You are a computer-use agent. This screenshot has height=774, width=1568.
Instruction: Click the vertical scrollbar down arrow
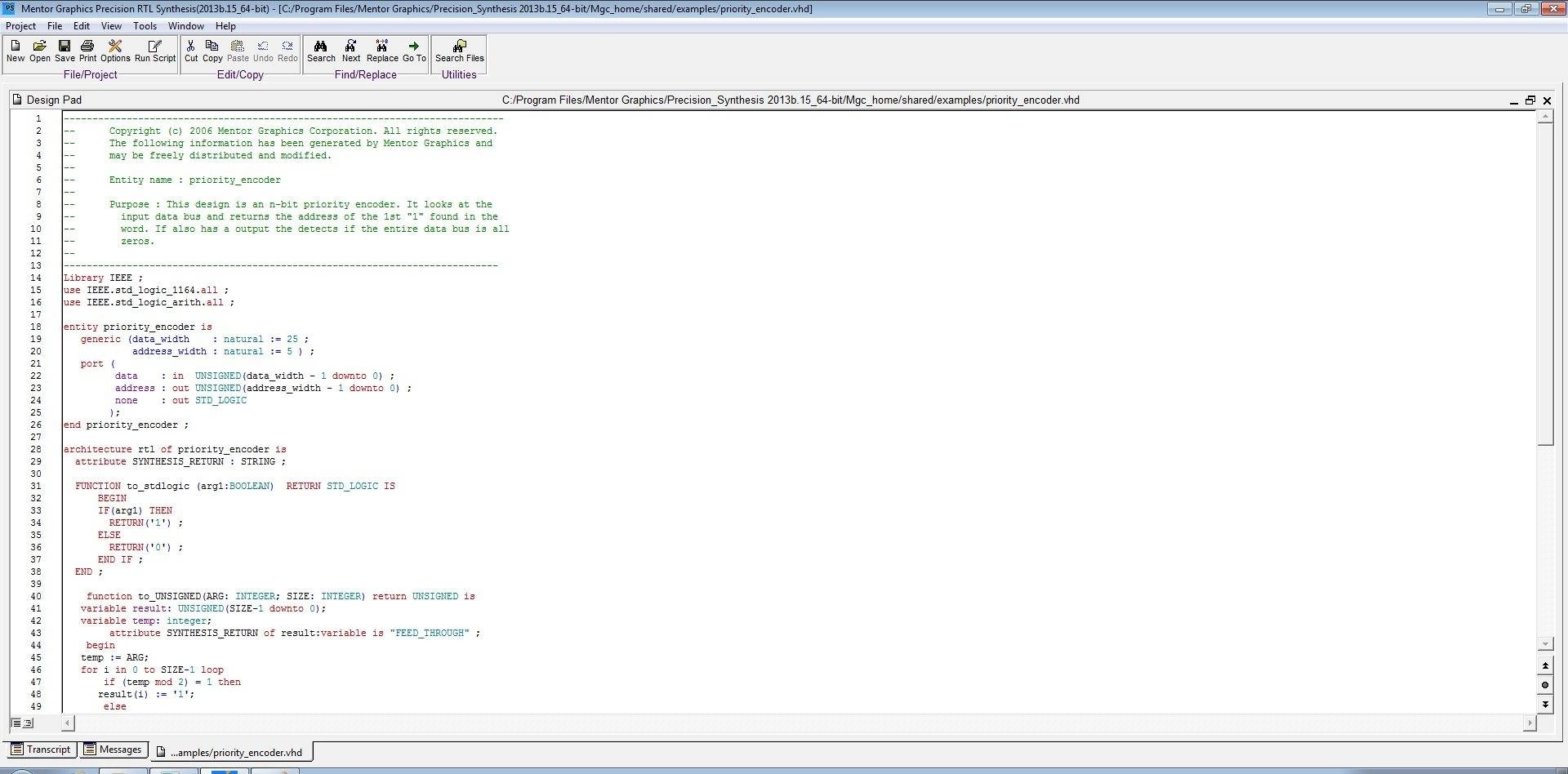[1545, 644]
